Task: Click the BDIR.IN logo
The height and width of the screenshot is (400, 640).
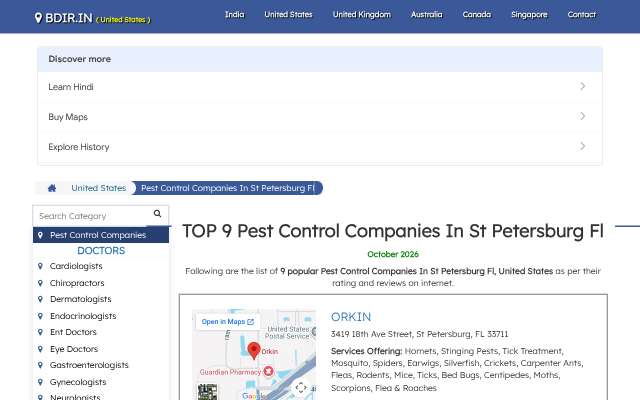Action: click(69, 18)
